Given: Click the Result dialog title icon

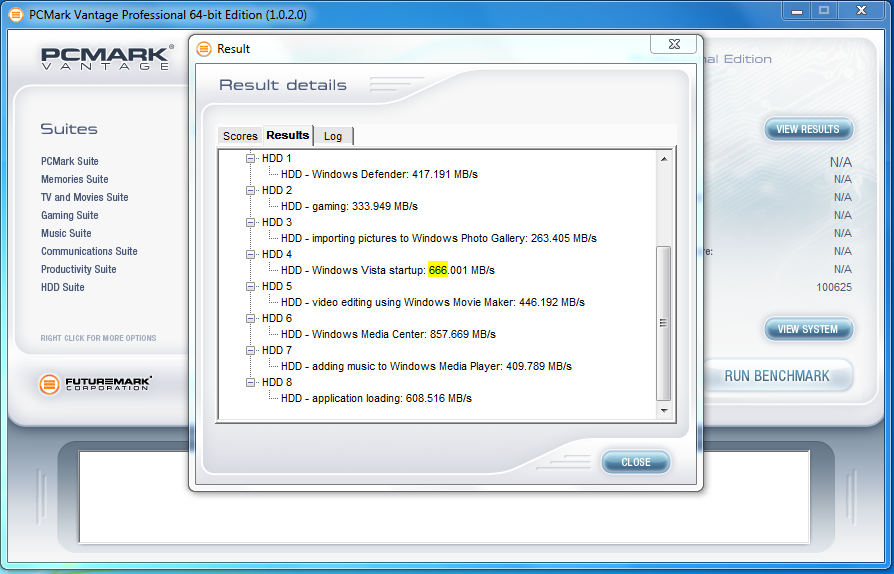Looking at the screenshot, I should [204, 49].
